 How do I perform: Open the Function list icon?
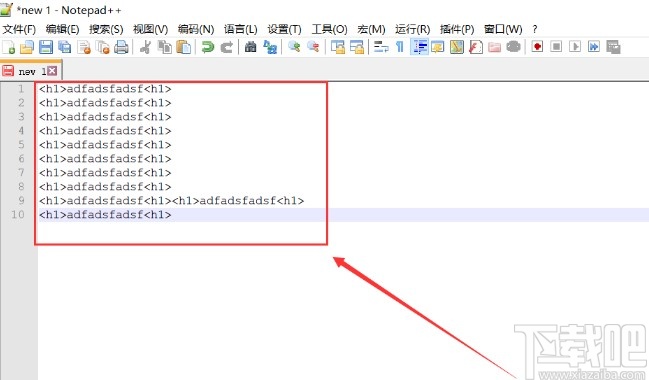tap(476, 47)
